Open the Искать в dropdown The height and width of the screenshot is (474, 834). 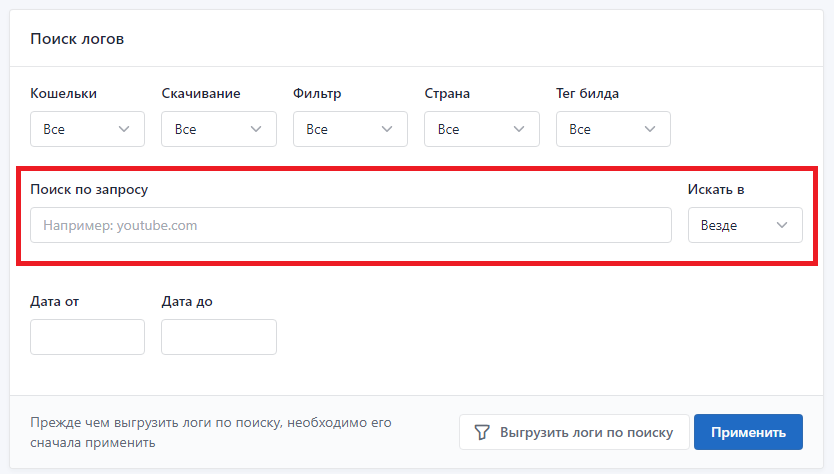pos(745,225)
